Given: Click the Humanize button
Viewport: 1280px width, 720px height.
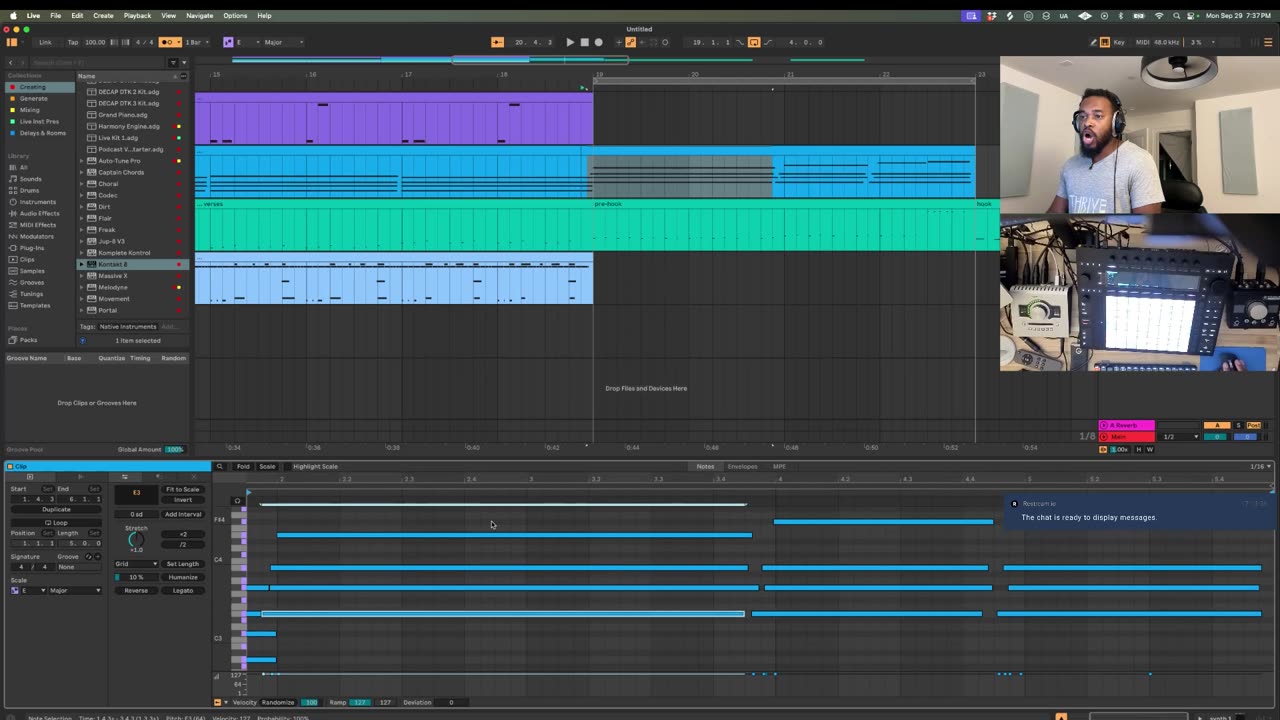Looking at the screenshot, I should (183, 577).
